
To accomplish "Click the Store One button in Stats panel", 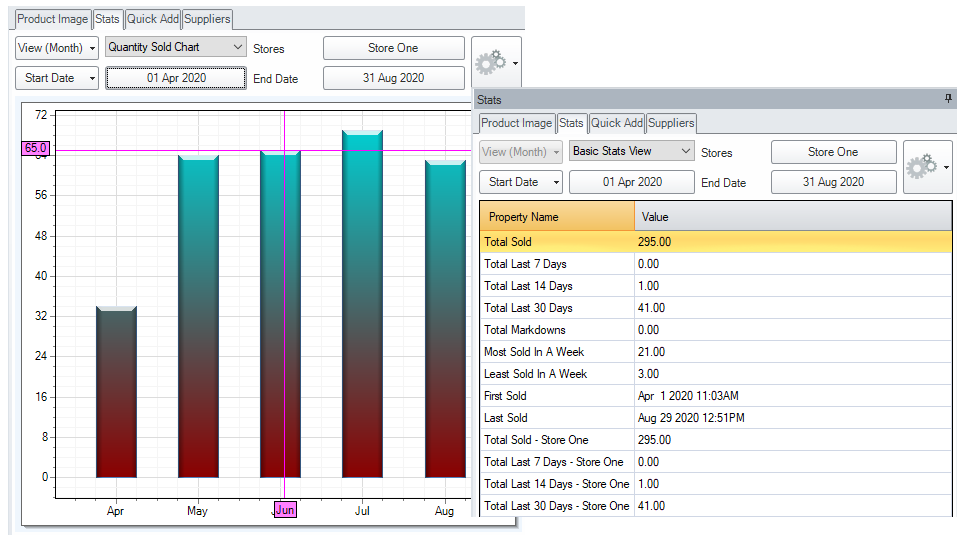I will pyautogui.click(x=833, y=152).
